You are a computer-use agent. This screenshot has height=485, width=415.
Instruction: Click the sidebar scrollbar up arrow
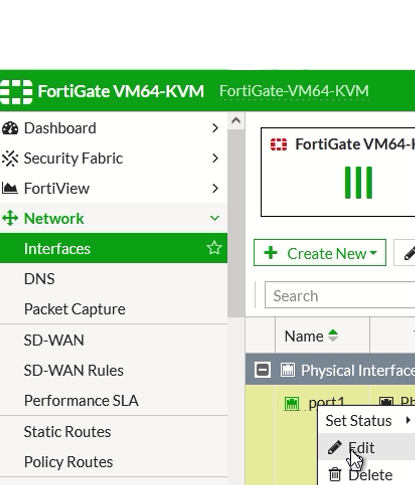pyautogui.click(x=236, y=120)
